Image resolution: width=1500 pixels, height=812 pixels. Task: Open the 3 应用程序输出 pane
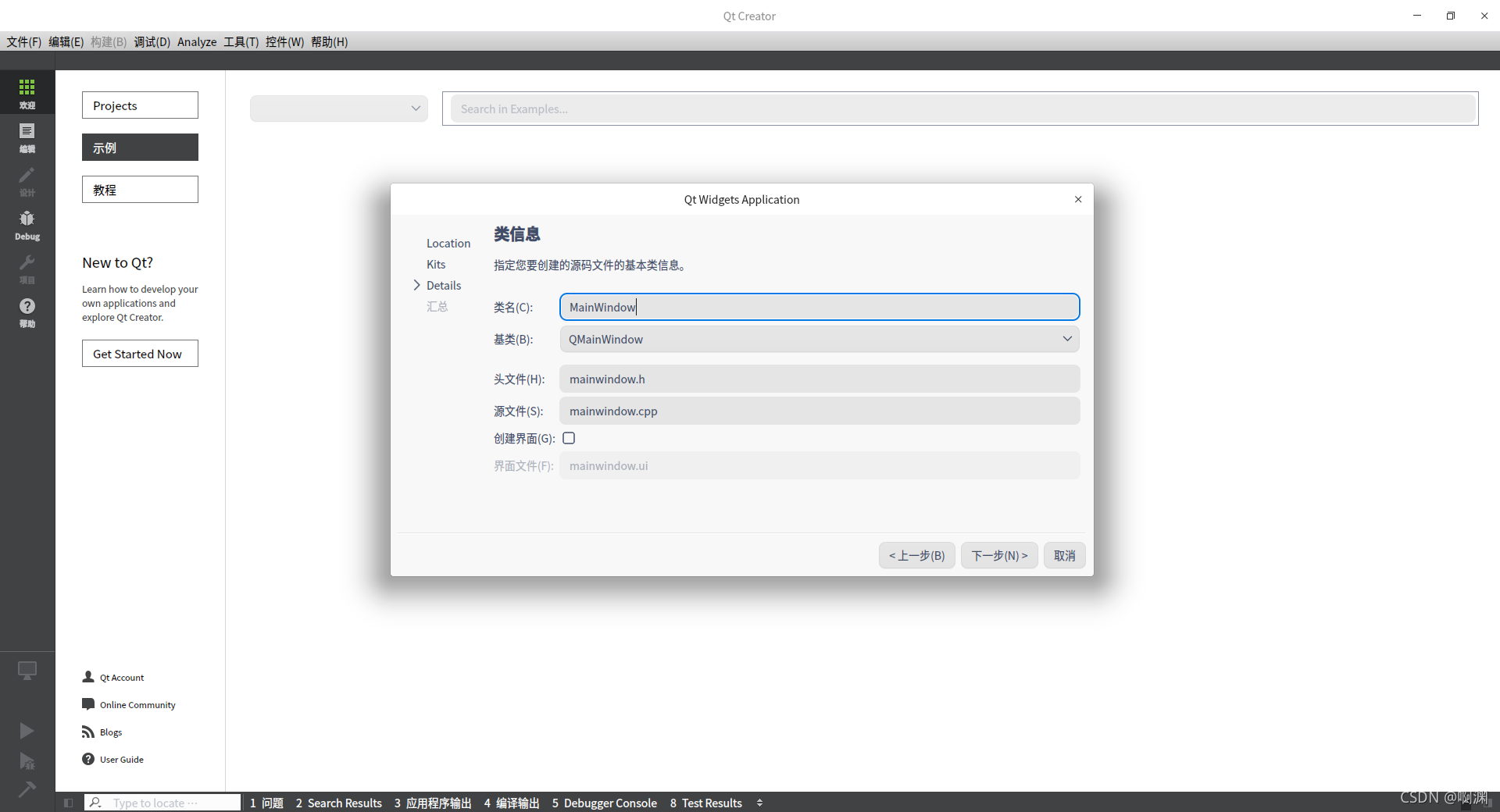(433, 803)
